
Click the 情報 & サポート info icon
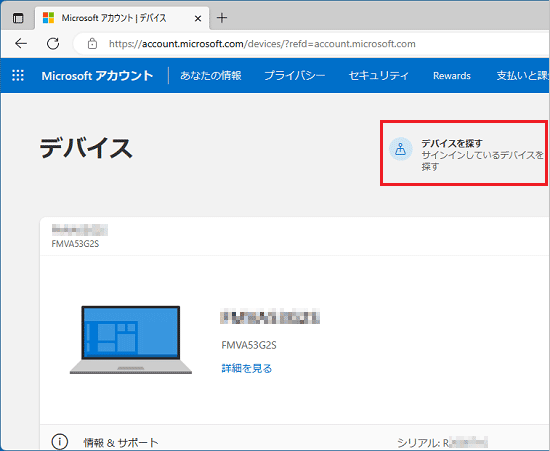(x=60, y=442)
